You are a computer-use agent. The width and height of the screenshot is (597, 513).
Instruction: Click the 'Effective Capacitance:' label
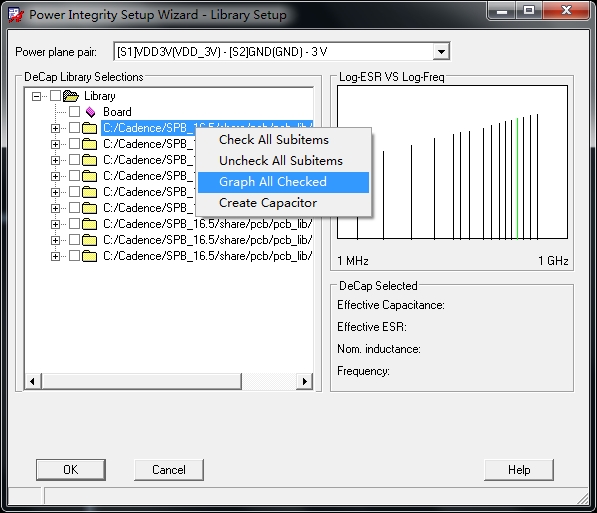tap(391, 305)
